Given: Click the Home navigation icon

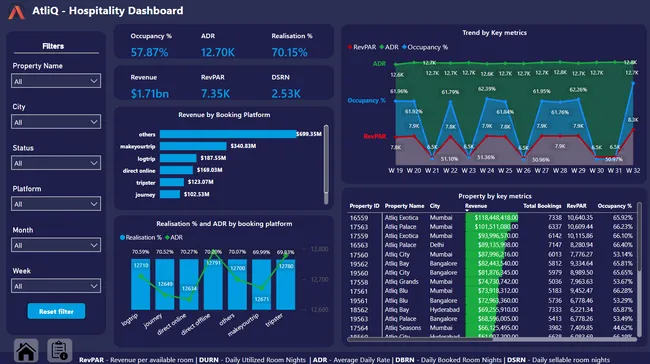Looking at the screenshot, I should (x=26, y=351).
